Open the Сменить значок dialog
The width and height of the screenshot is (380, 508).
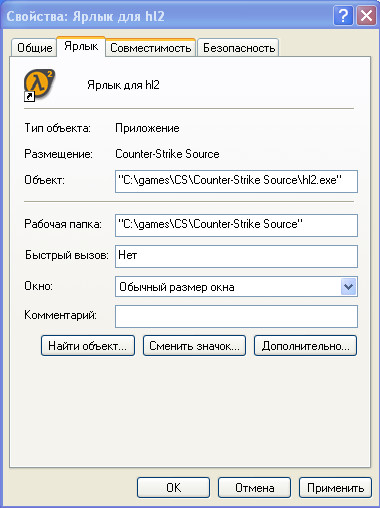coord(194,346)
